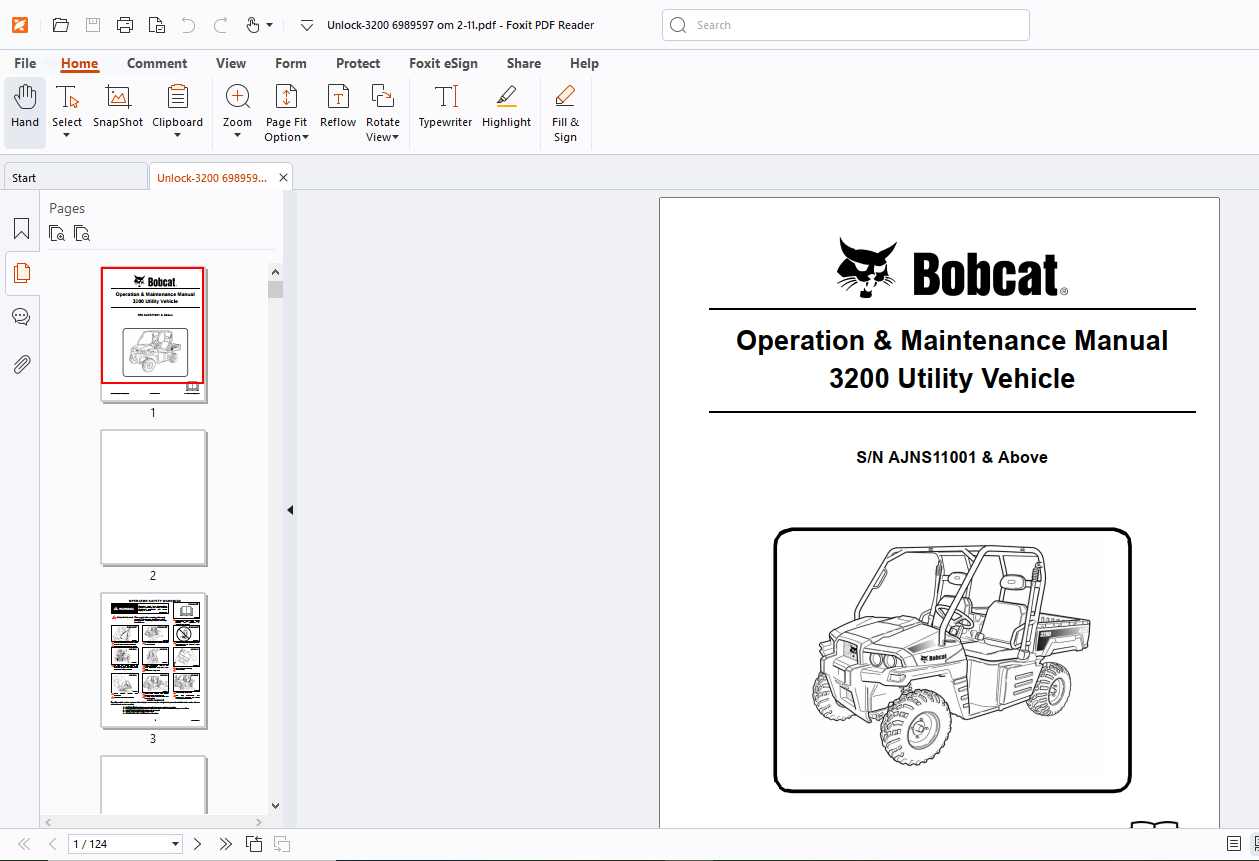Open the Attachments paperclip panel
Image resolution: width=1259 pixels, height=861 pixels.
(21, 364)
